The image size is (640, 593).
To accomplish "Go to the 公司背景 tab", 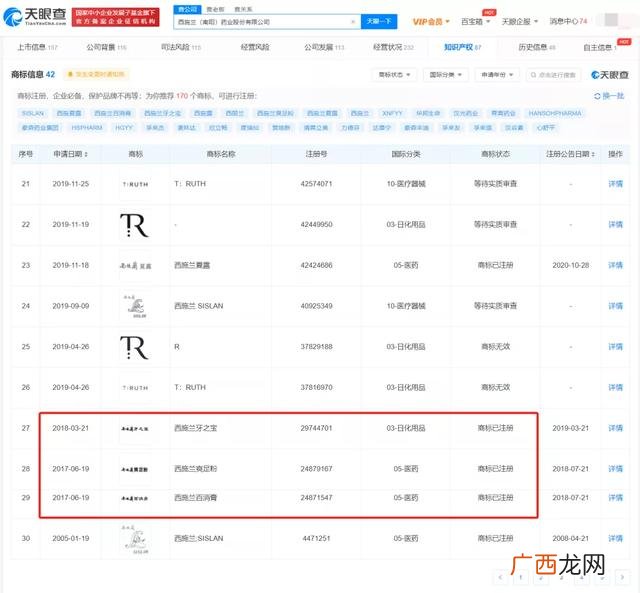I will [x=106, y=47].
